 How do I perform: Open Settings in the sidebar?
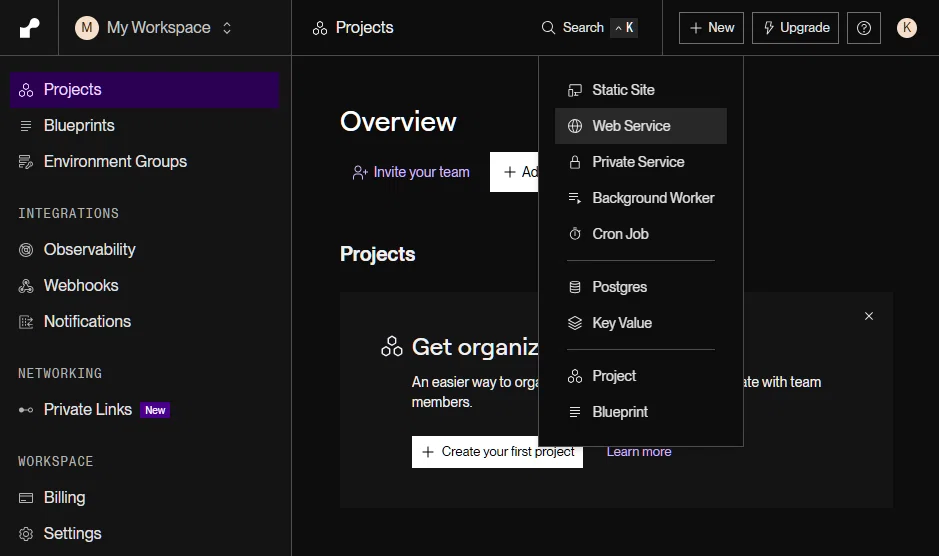(x=144, y=534)
